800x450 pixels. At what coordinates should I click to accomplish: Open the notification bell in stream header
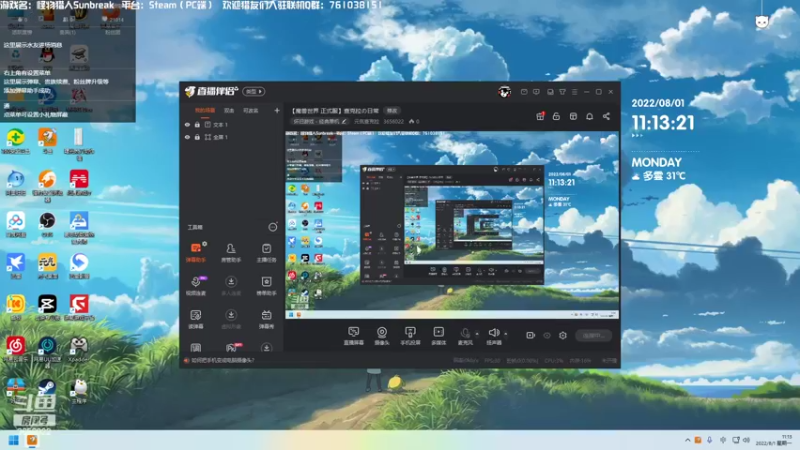point(589,116)
